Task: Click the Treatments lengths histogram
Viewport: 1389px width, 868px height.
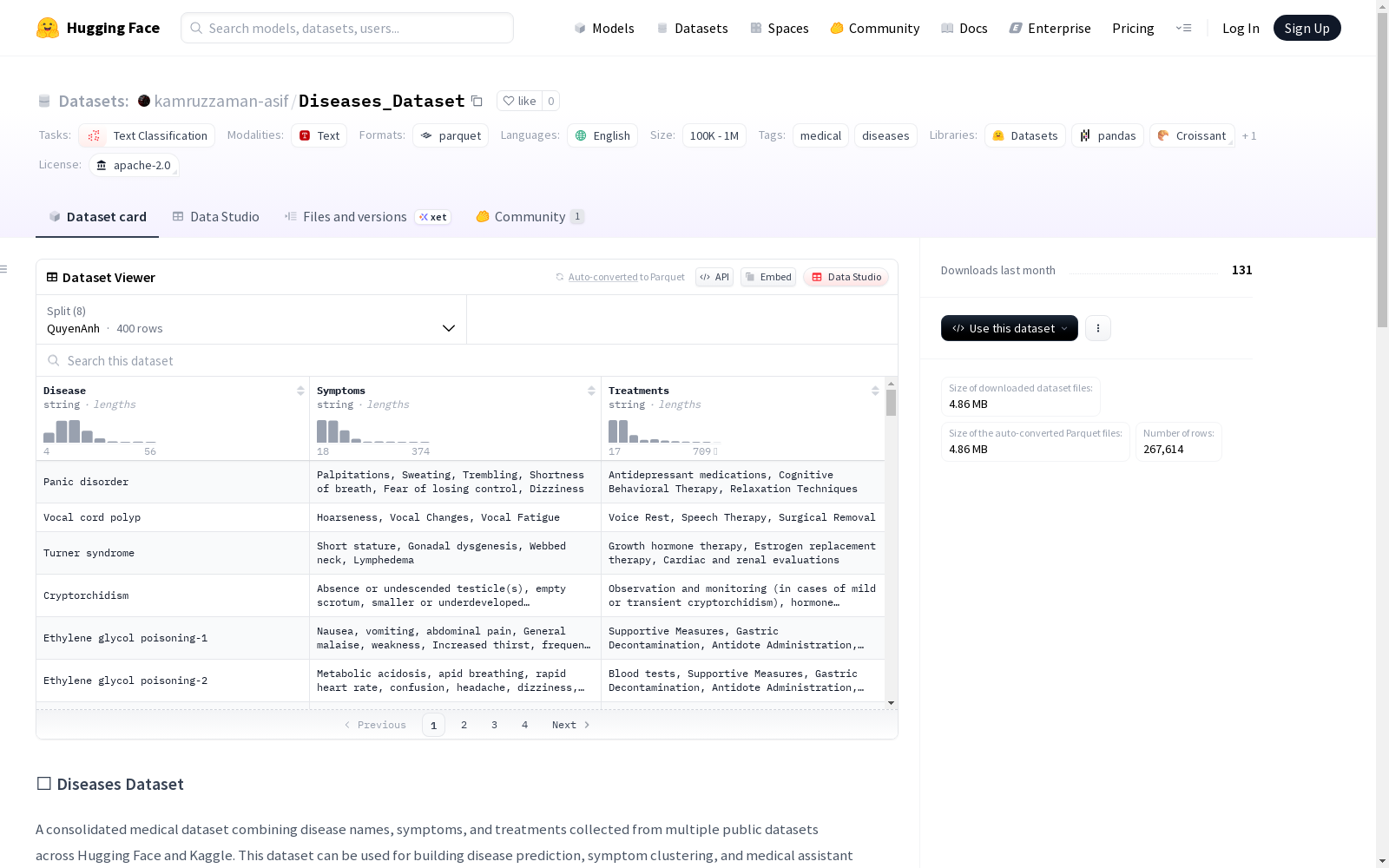Action: [664, 431]
